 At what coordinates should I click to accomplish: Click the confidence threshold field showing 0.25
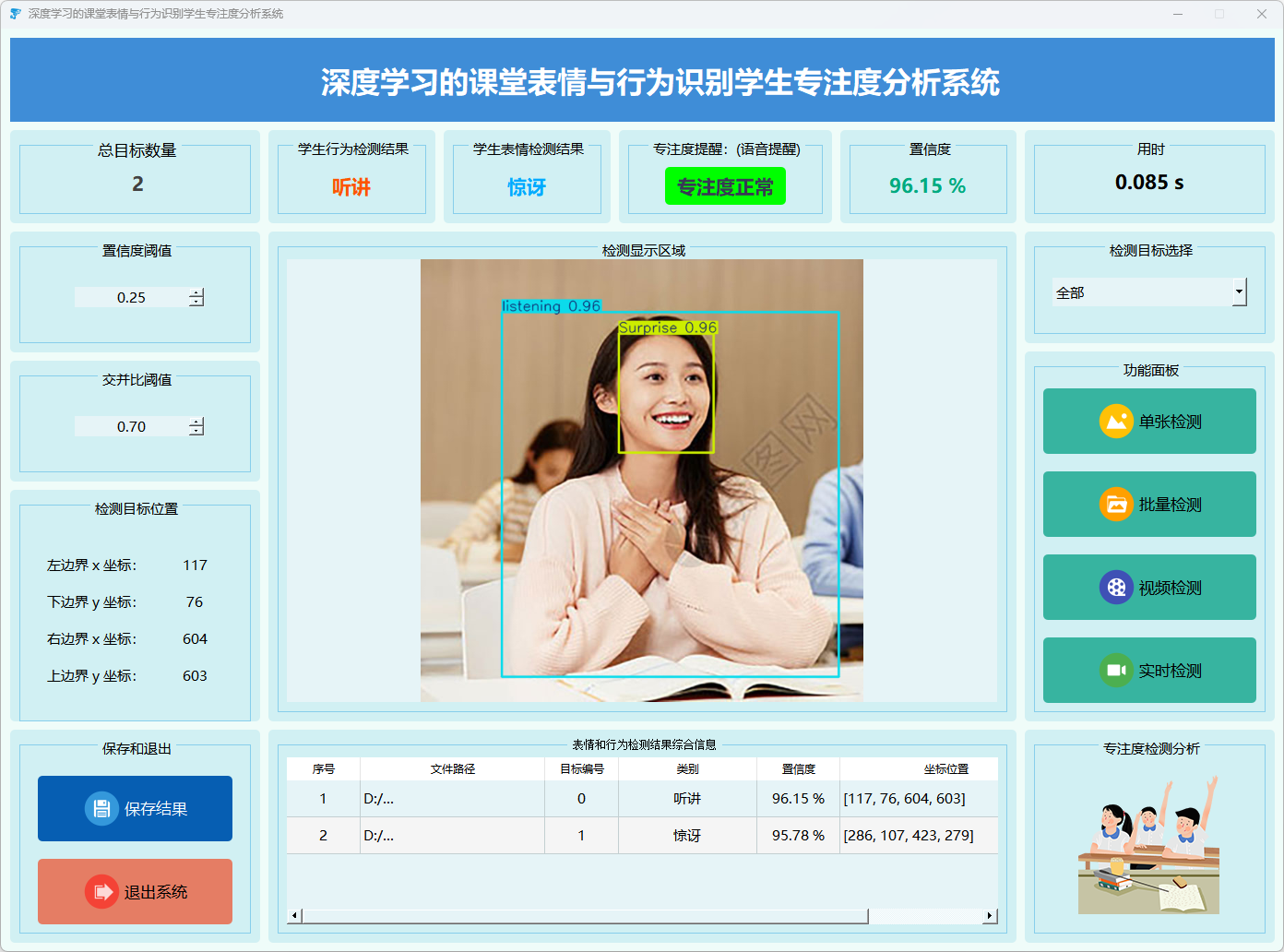pos(131,297)
